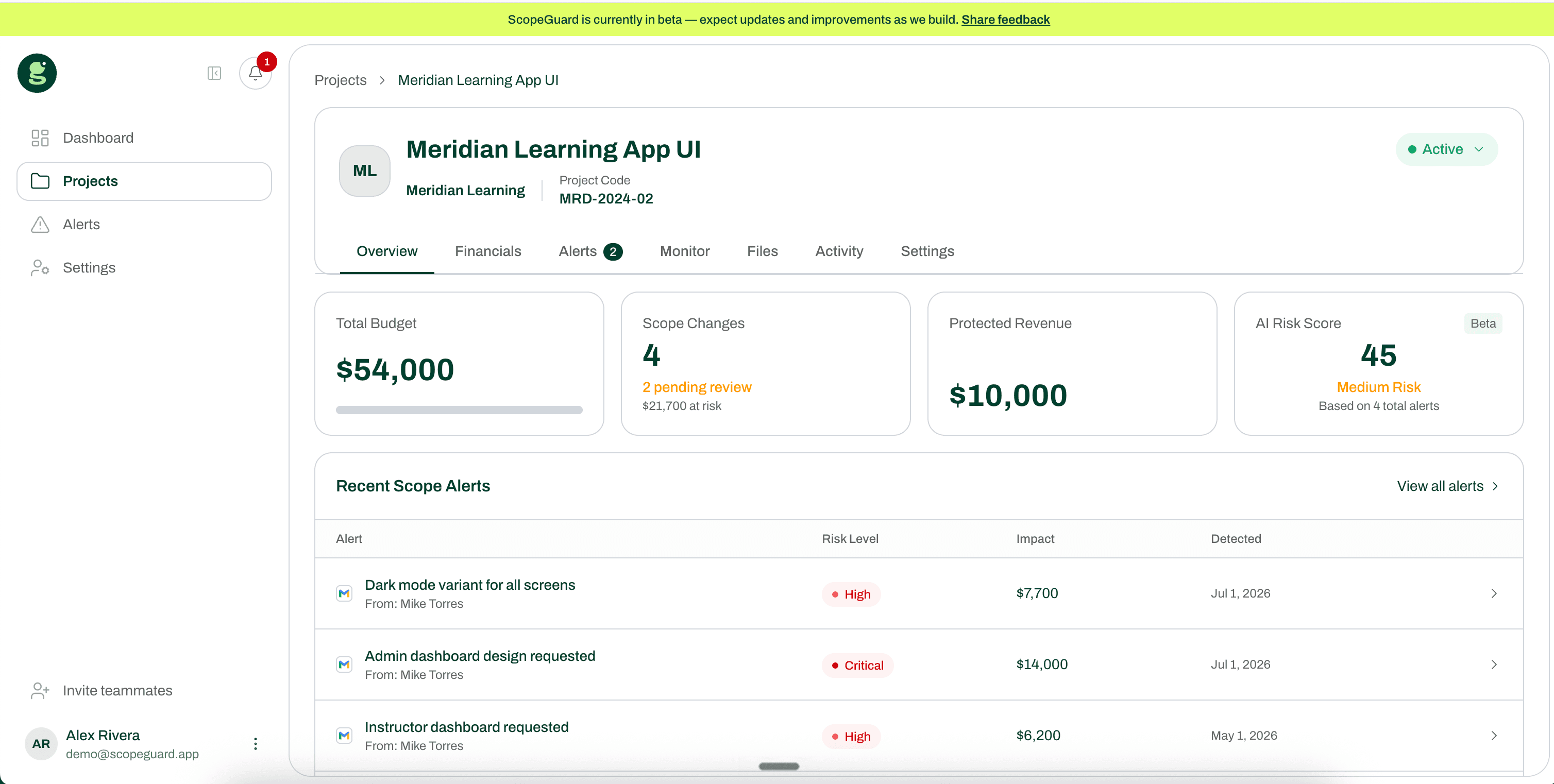Viewport: 1554px width, 784px height.
Task: Click the Projects folder icon
Action: (x=40, y=181)
